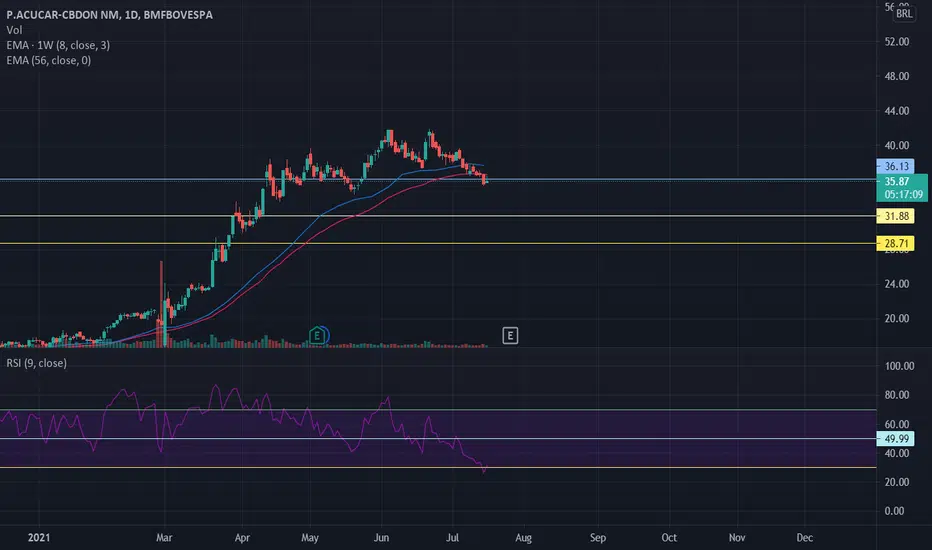
Task: Click the 52.00 price scale value
Action: tap(897, 42)
